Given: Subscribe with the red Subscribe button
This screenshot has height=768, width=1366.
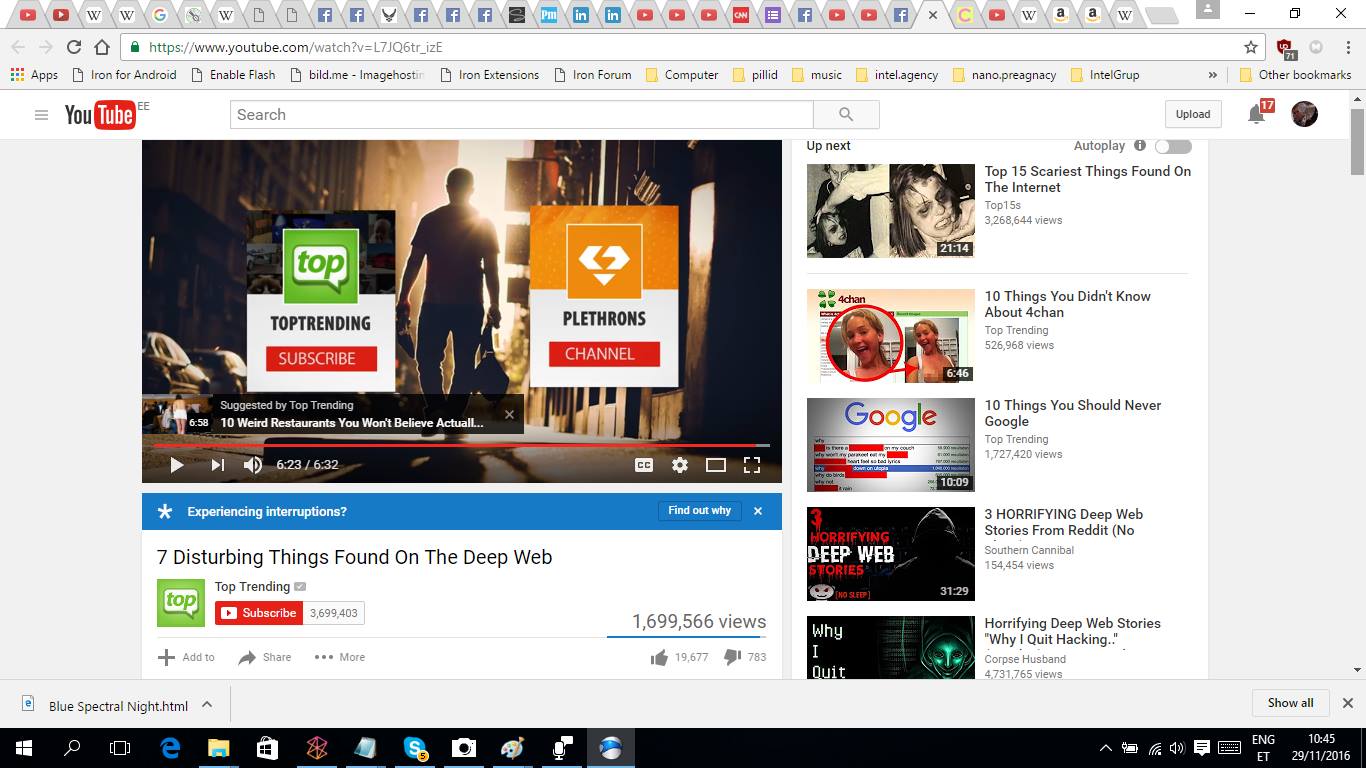Looking at the screenshot, I should (259, 613).
